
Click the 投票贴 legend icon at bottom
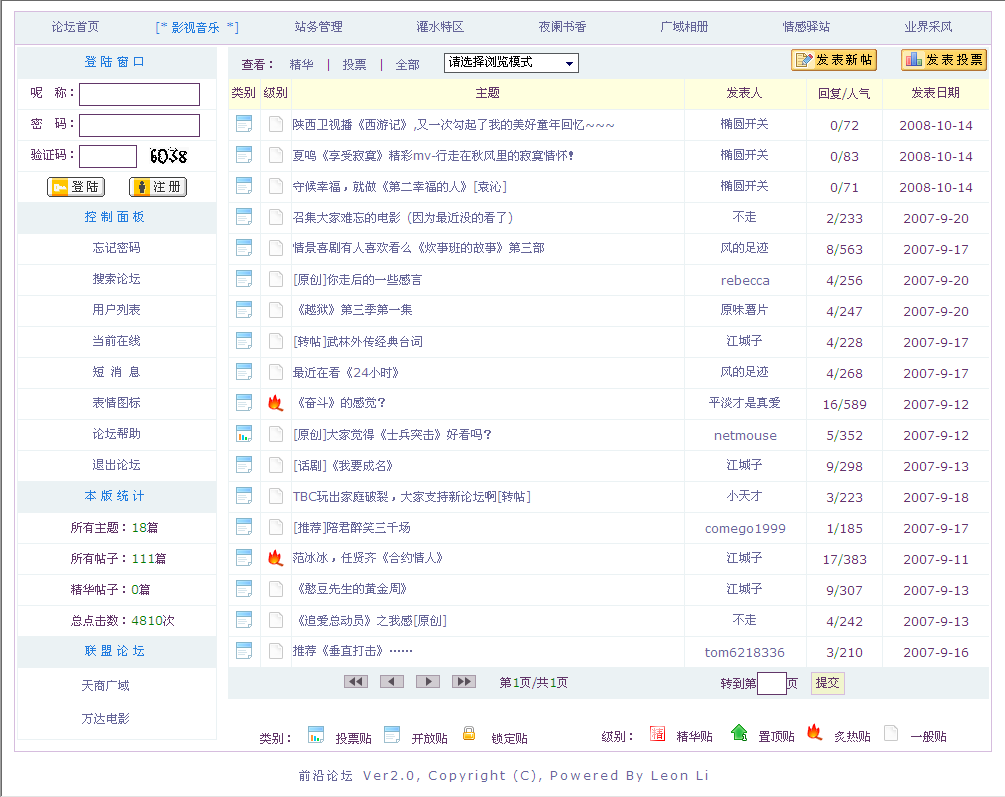click(x=316, y=735)
